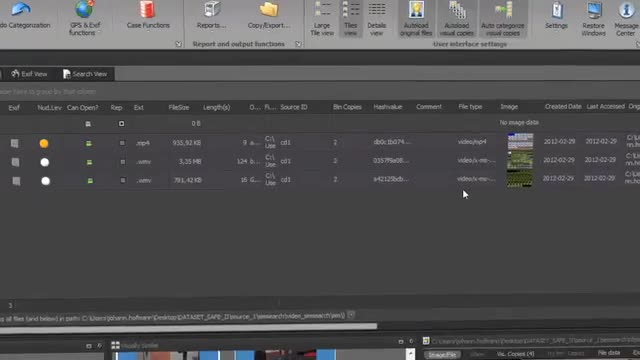Open the Reports function
Image resolution: width=640 pixels, height=360 pixels.
[x=211, y=16]
